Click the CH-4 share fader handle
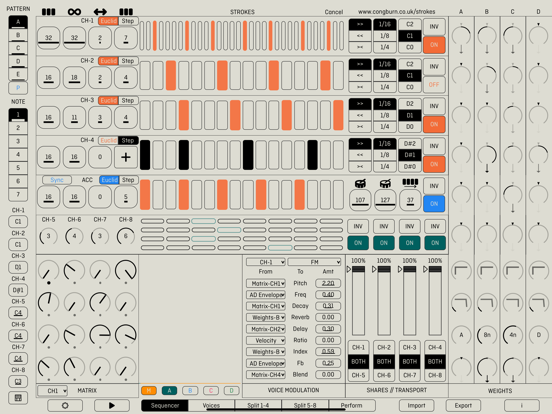This screenshot has width=552, height=414. (x=435, y=269)
